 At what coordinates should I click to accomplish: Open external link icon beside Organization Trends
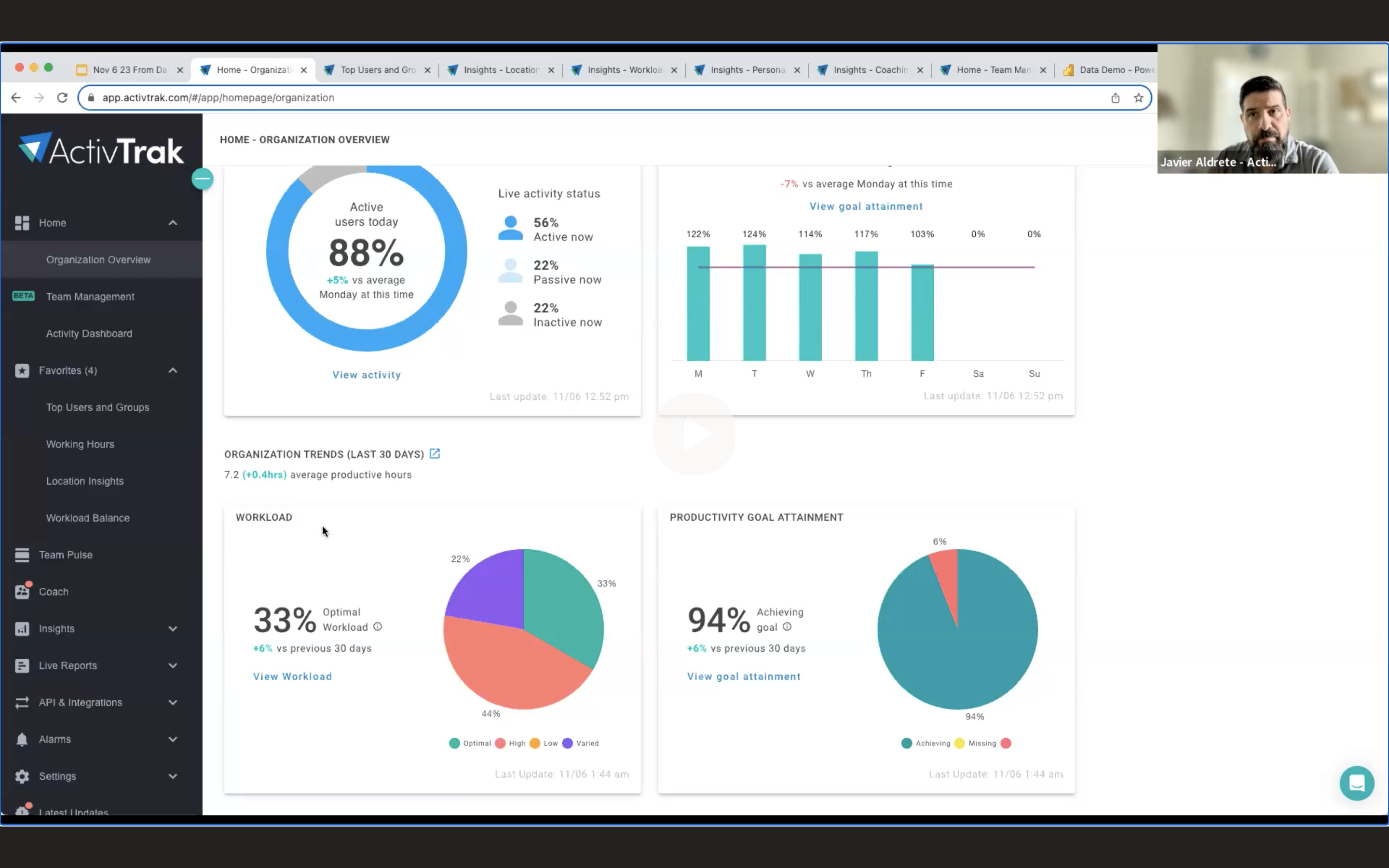435,453
